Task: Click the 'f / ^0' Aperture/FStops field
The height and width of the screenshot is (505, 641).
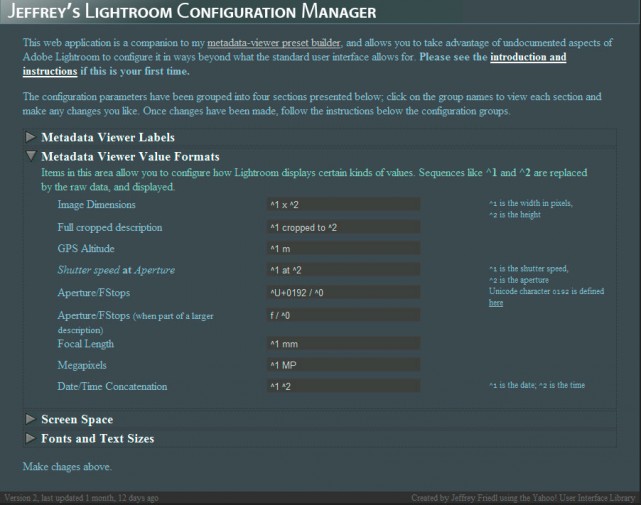Action: [343, 315]
